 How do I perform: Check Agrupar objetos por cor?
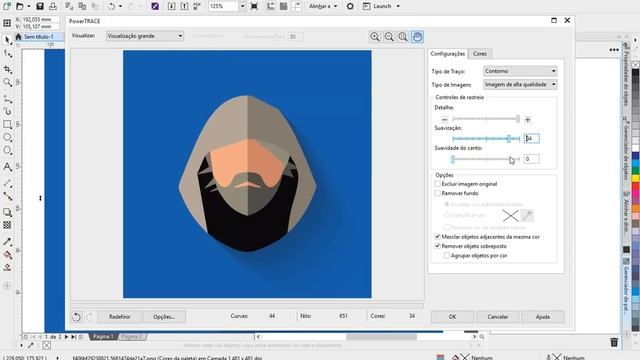click(x=447, y=256)
